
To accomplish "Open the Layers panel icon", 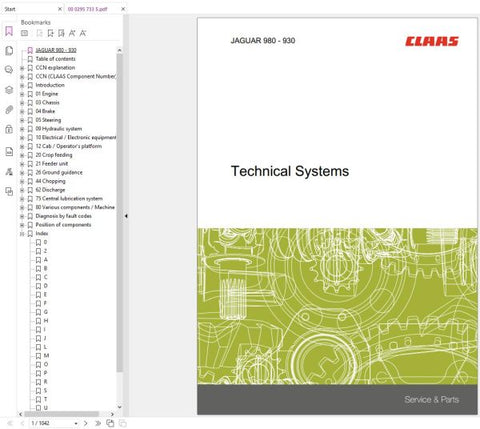I will [9, 90].
